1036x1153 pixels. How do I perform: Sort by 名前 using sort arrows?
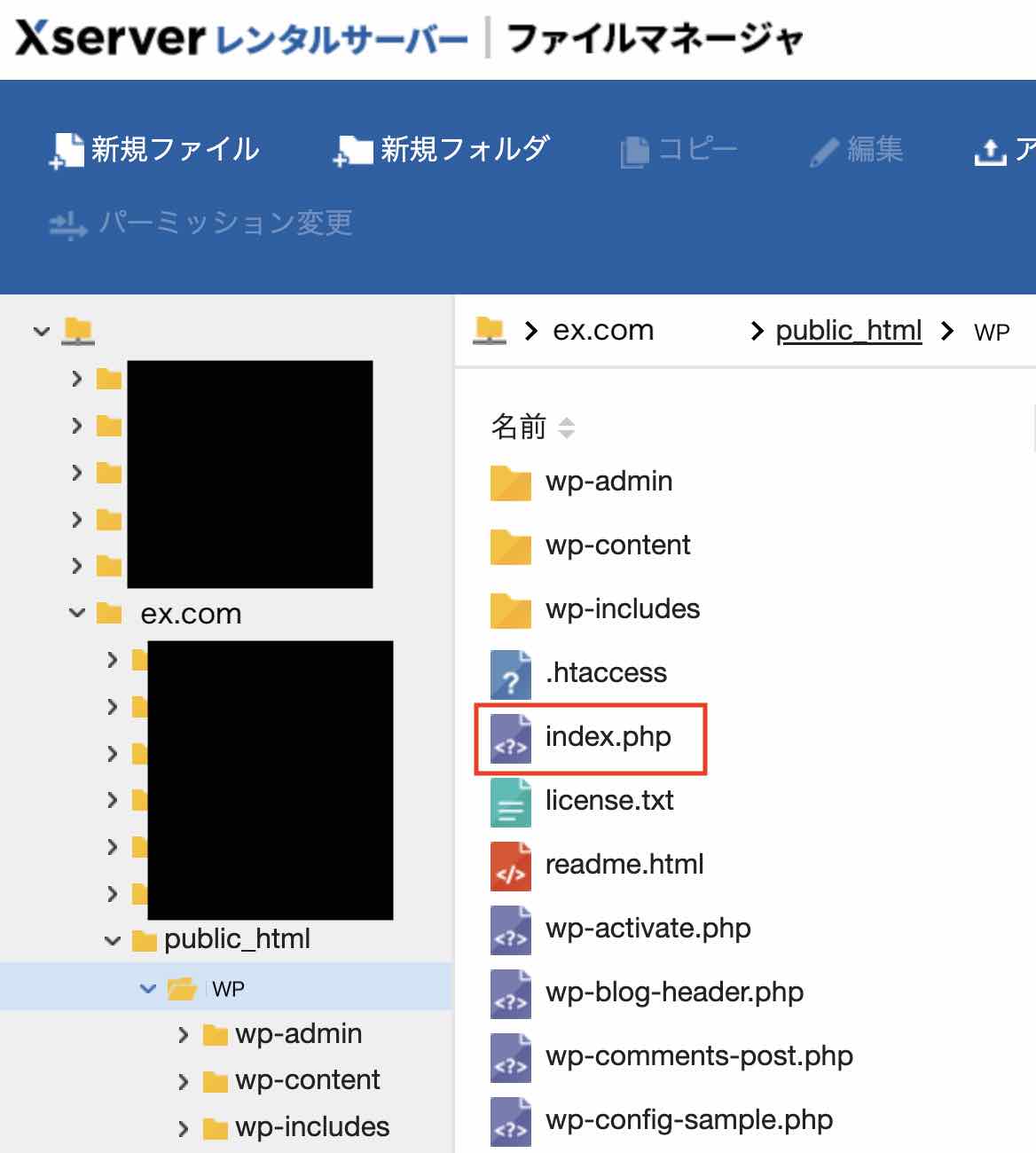[566, 427]
